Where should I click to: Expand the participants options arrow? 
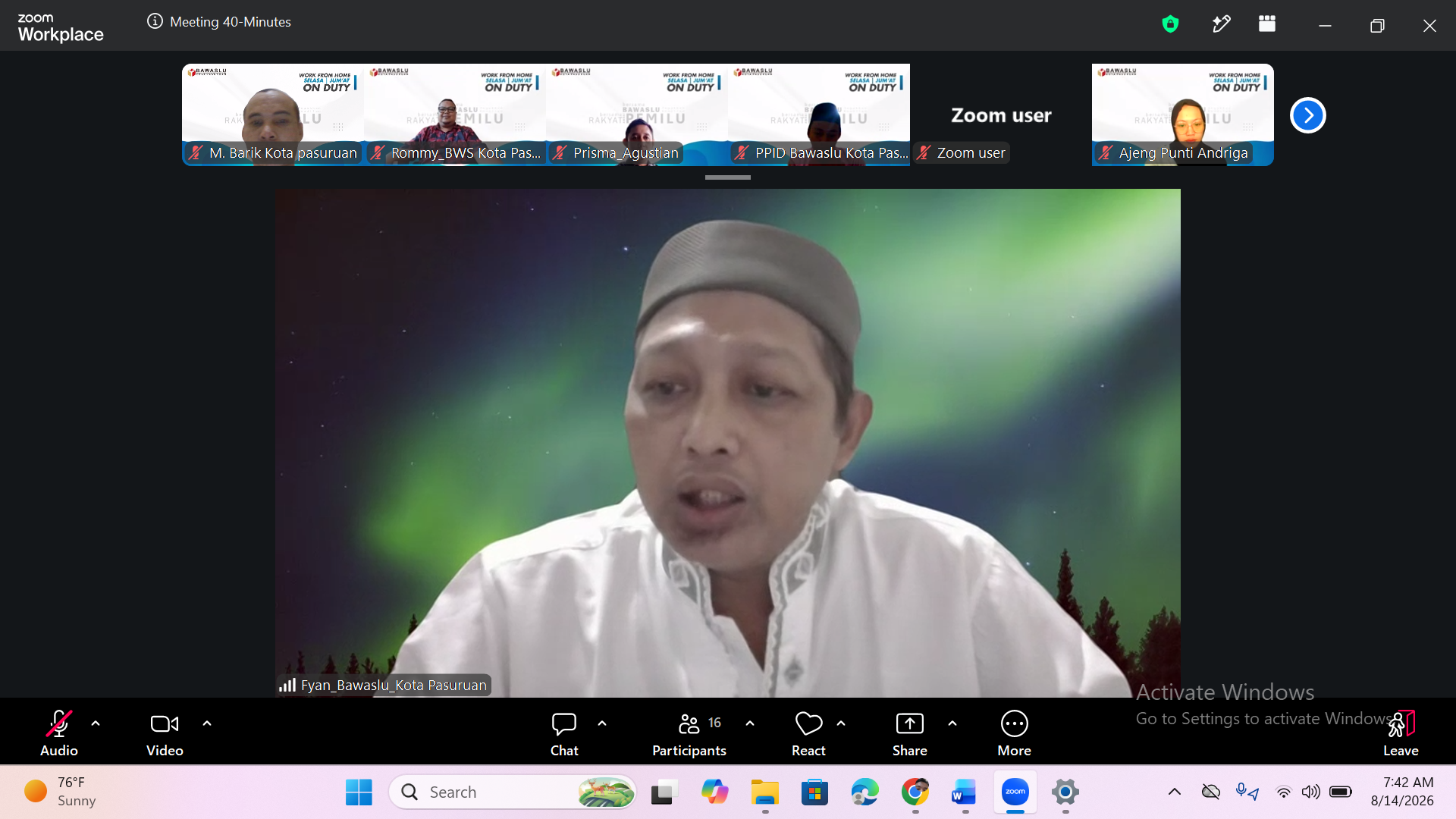click(x=750, y=723)
